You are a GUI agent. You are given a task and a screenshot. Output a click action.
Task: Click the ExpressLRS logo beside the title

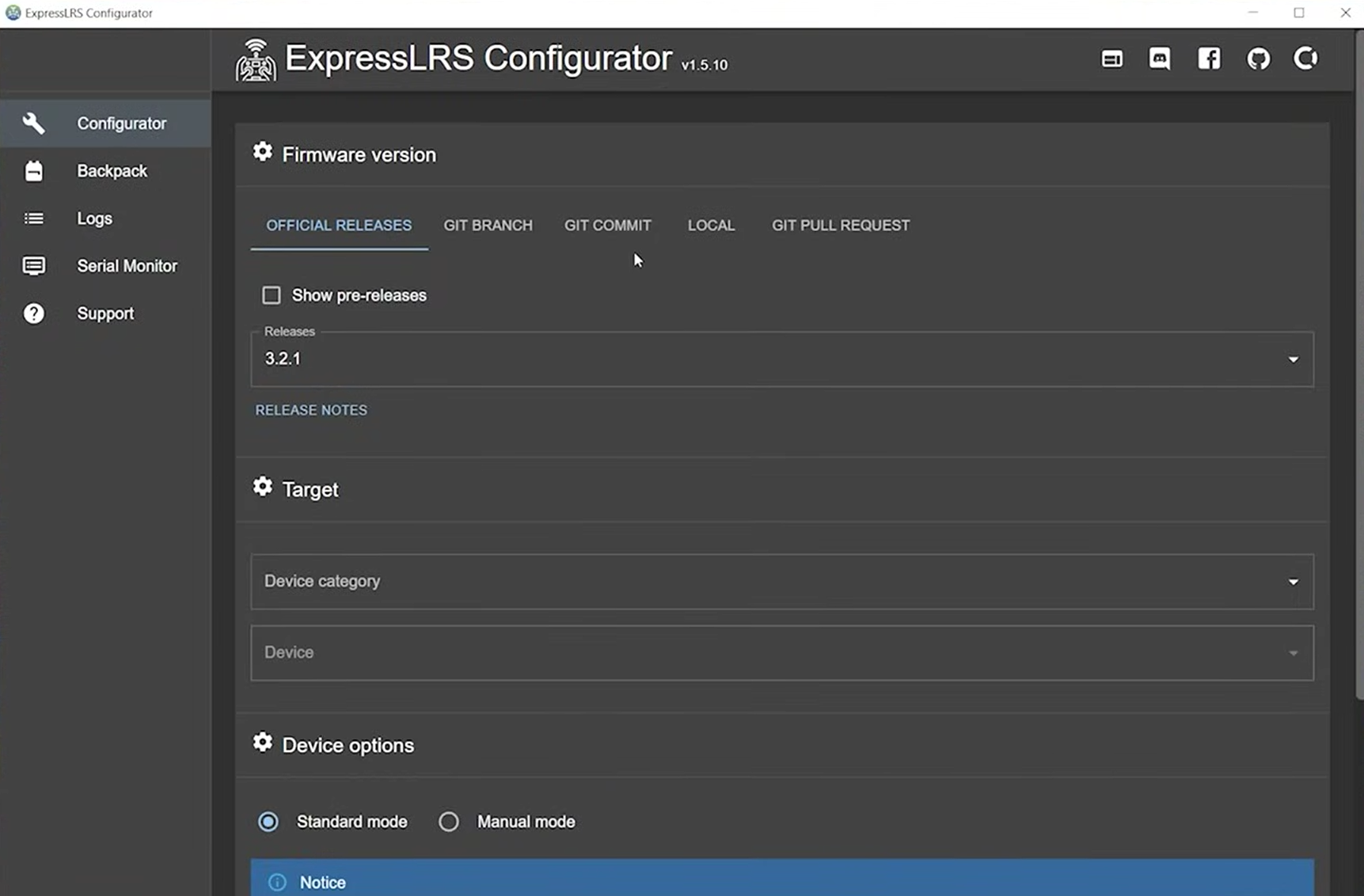[256, 60]
